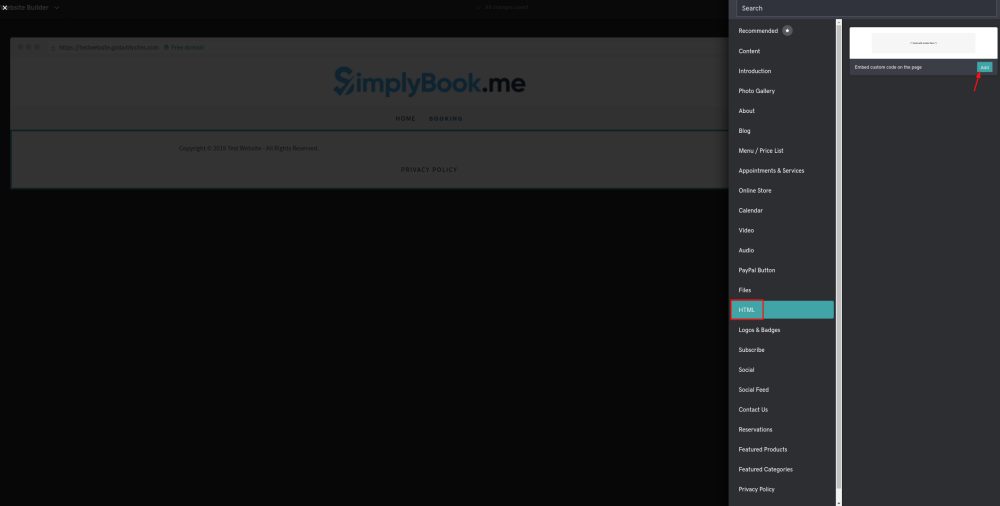
Task: Click the Booking link in site navigation
Action: pyautogui.click(x=445, y=119)
